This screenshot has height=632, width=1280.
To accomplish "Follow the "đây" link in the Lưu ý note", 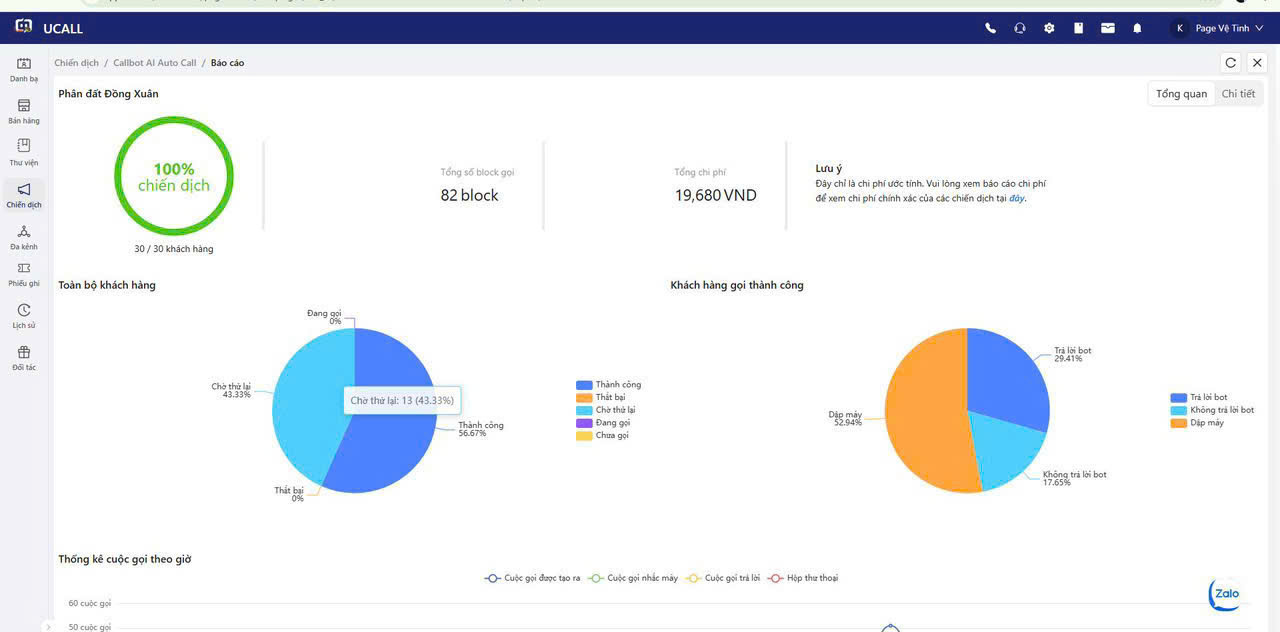I will coord(1016,198).
